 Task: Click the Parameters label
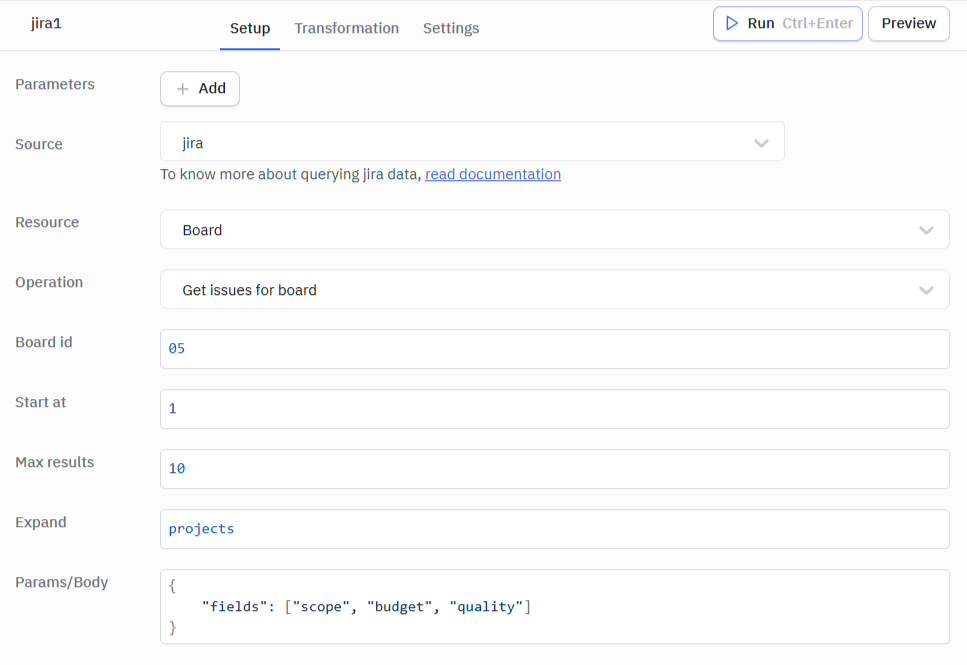coord(55,84)
